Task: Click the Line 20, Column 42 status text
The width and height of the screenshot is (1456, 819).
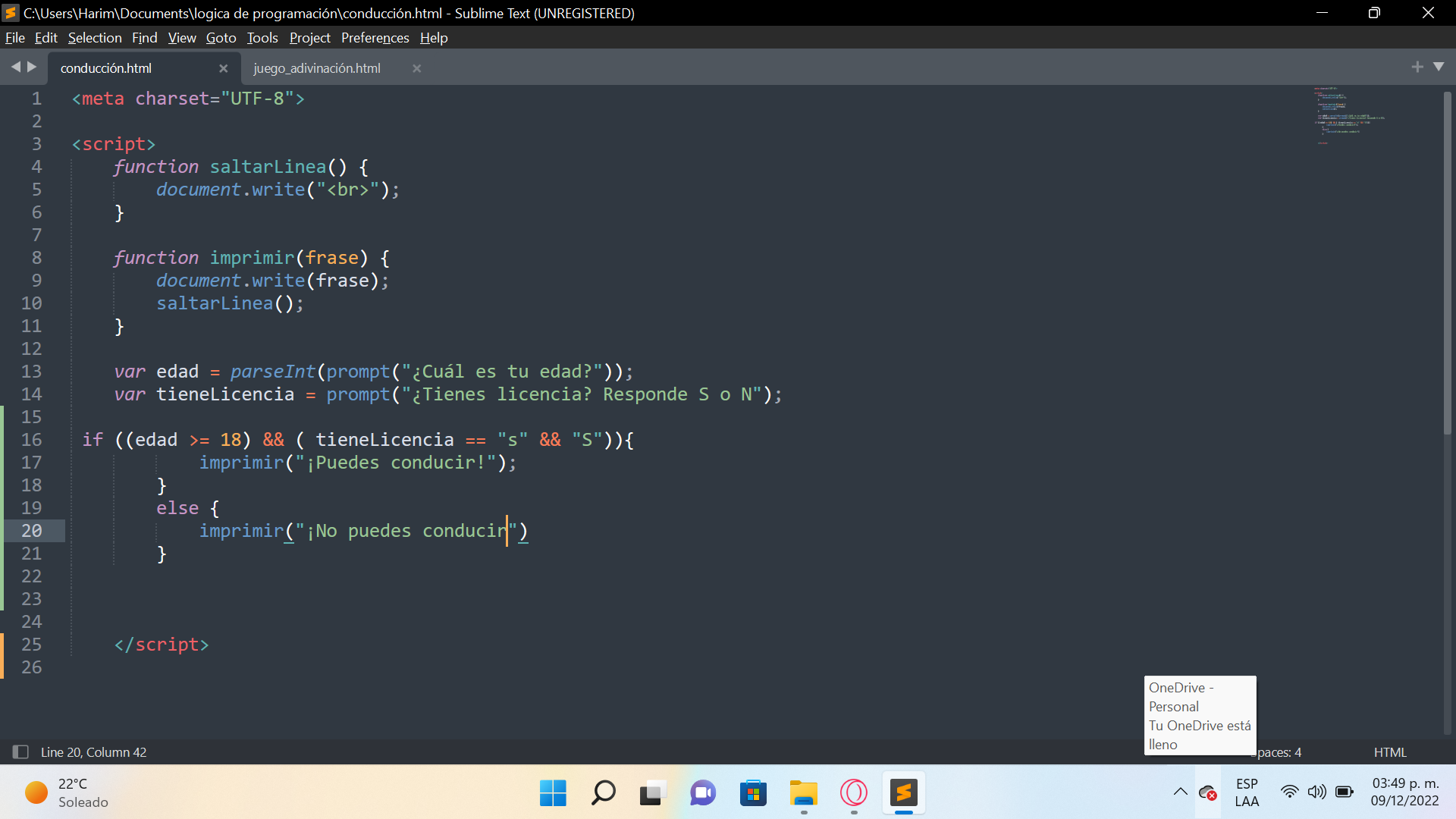Action: [94, 752]
